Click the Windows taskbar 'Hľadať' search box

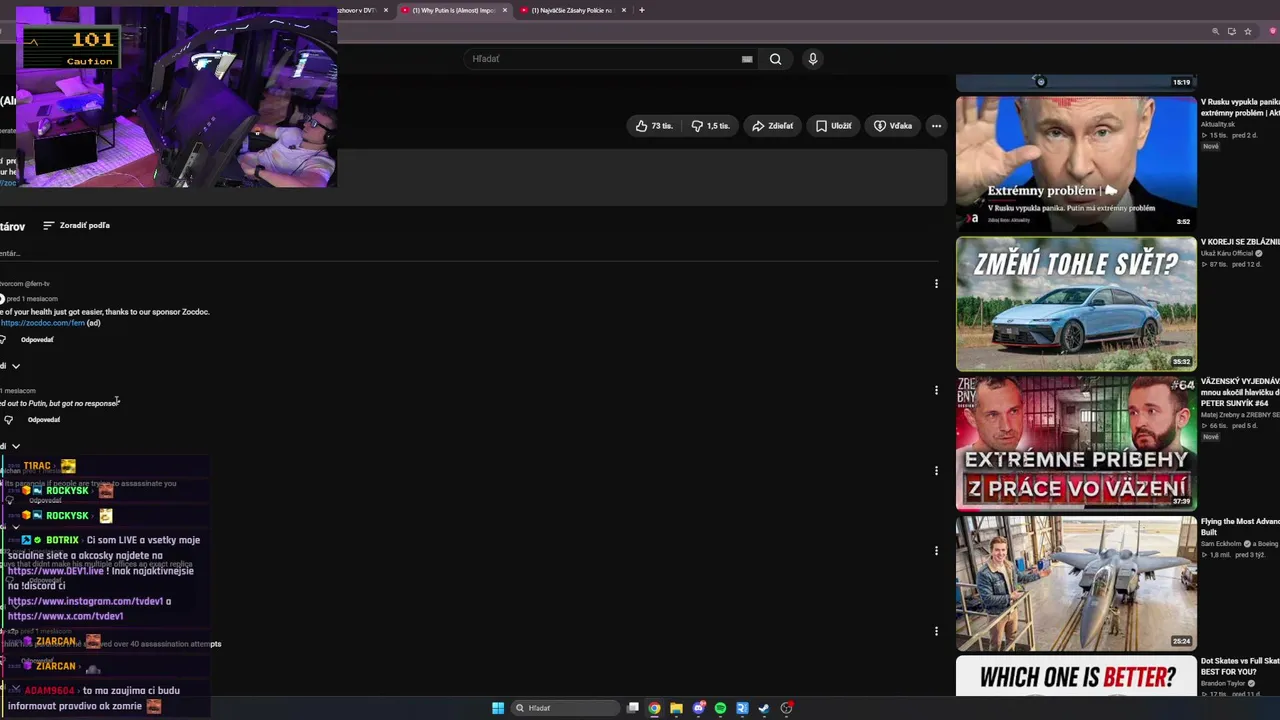coord(565,708)
